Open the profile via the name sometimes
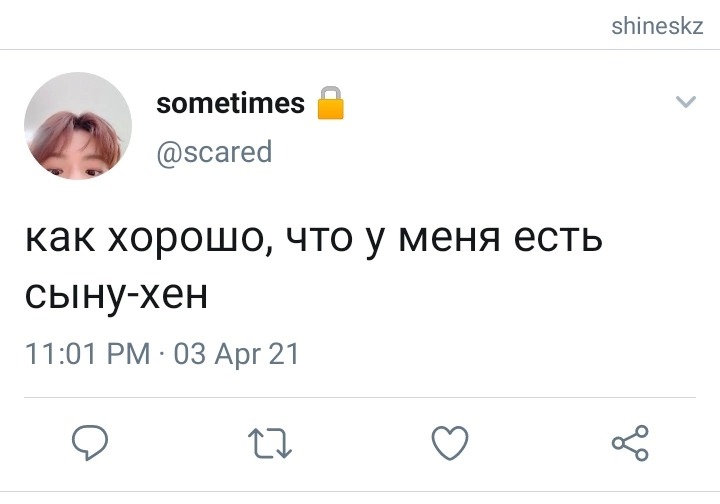Screen dimensions: 720x504 click(x=231, y=103)
